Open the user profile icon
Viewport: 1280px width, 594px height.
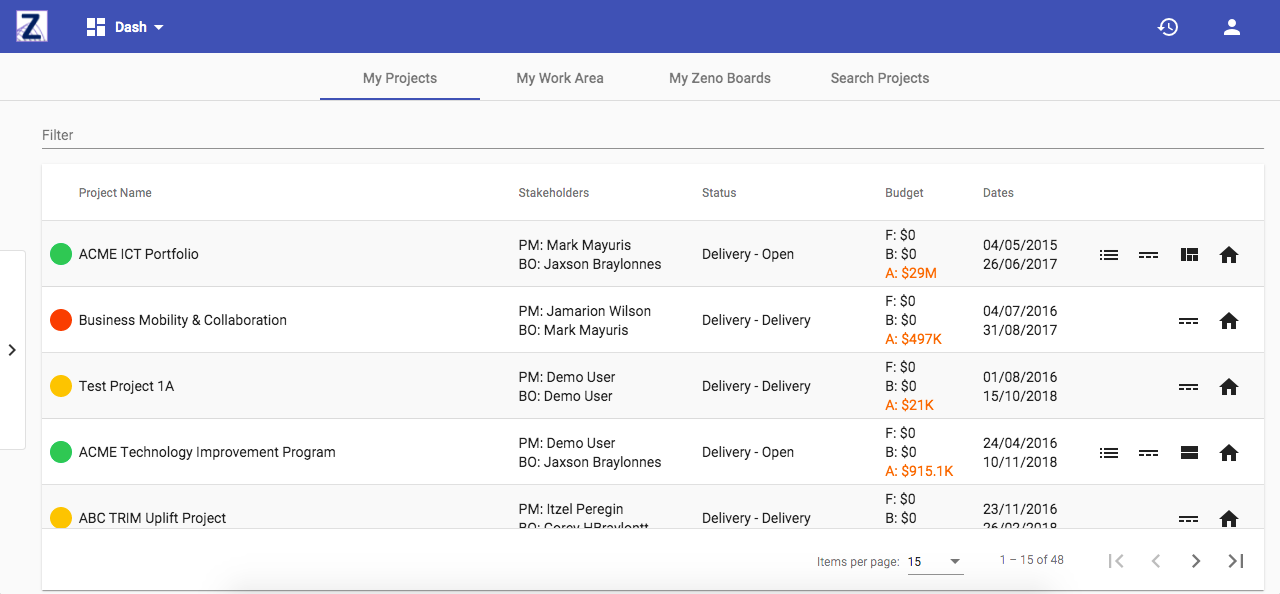(x=1232, y=27)
